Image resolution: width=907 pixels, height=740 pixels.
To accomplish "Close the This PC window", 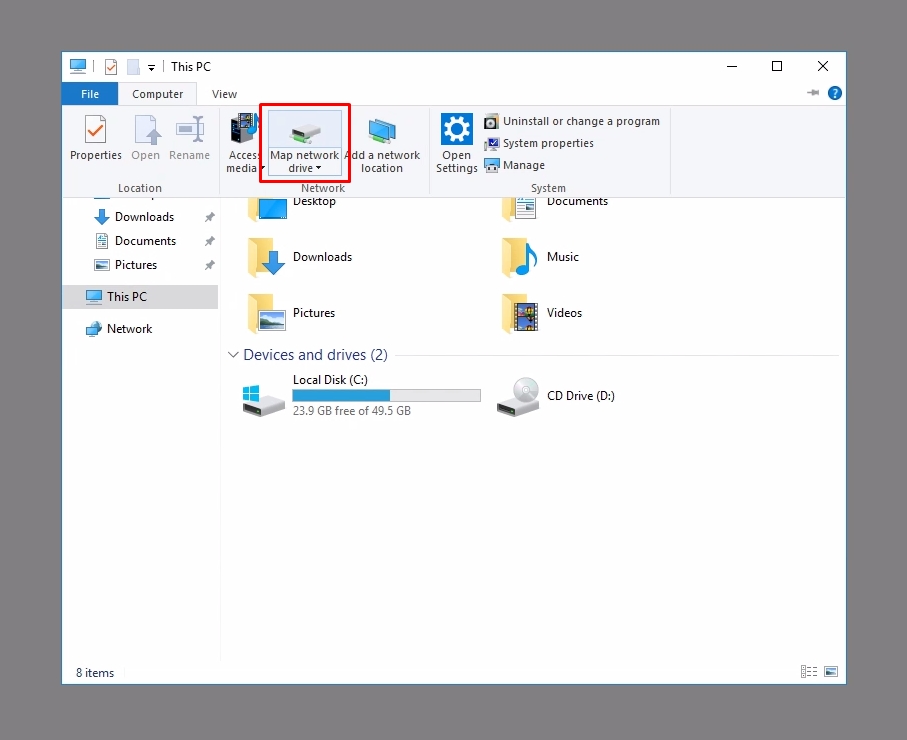I will tap(823, 67).
